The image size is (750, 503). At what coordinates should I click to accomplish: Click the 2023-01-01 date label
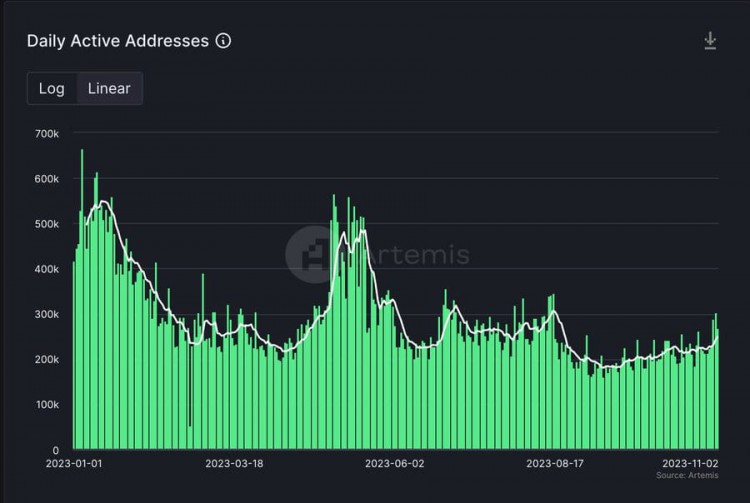pos(74,463)
